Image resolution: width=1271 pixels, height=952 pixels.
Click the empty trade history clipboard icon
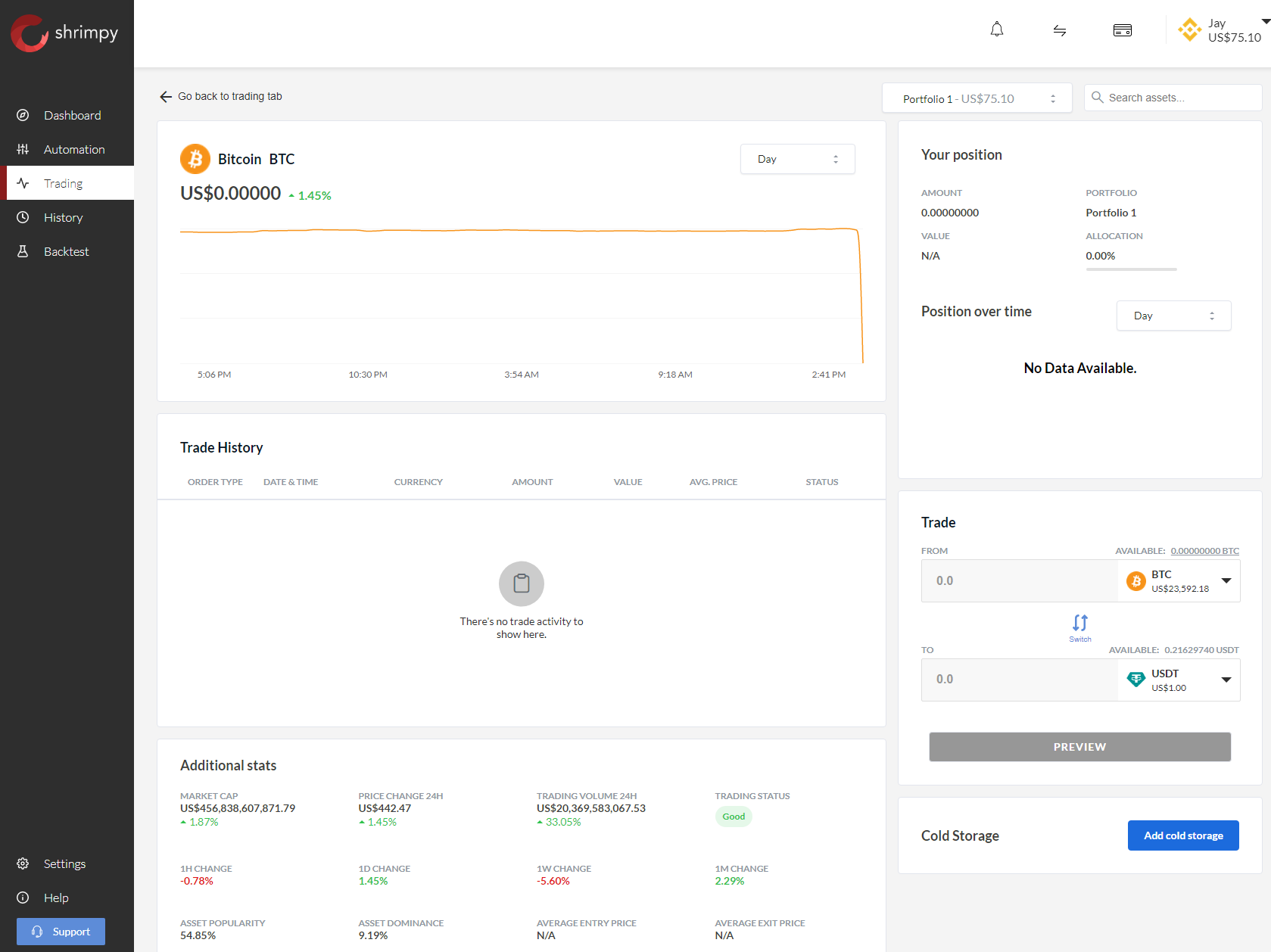(x=522, y=583)
